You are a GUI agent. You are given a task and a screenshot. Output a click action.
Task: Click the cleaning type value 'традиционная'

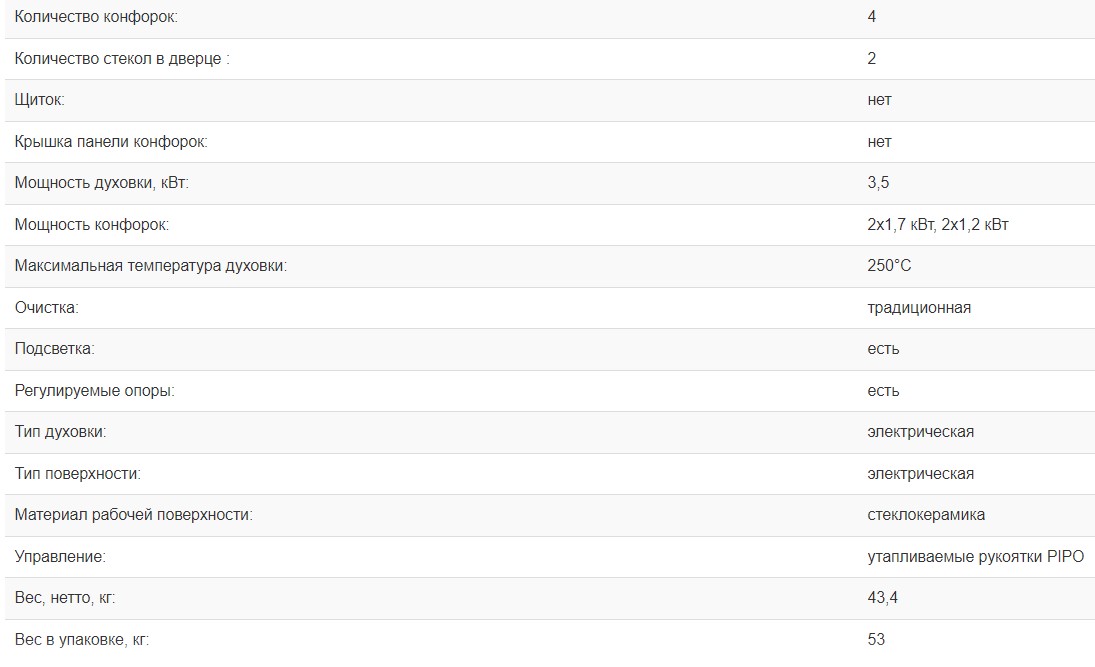(x=919, y=308)
